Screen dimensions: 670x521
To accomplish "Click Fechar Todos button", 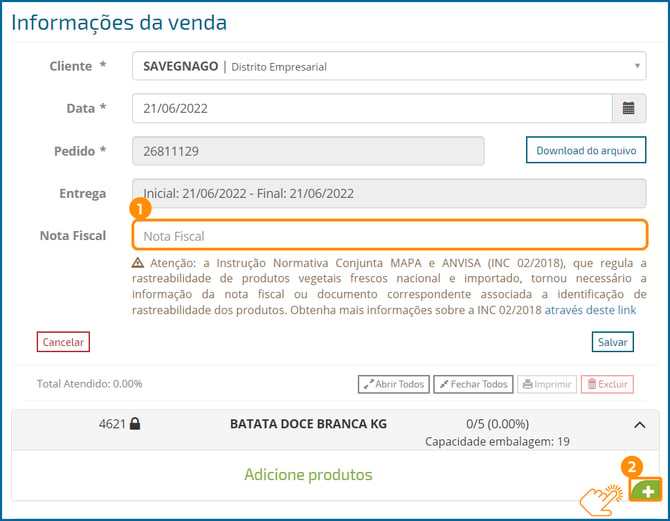I will [x=473, y=384].
